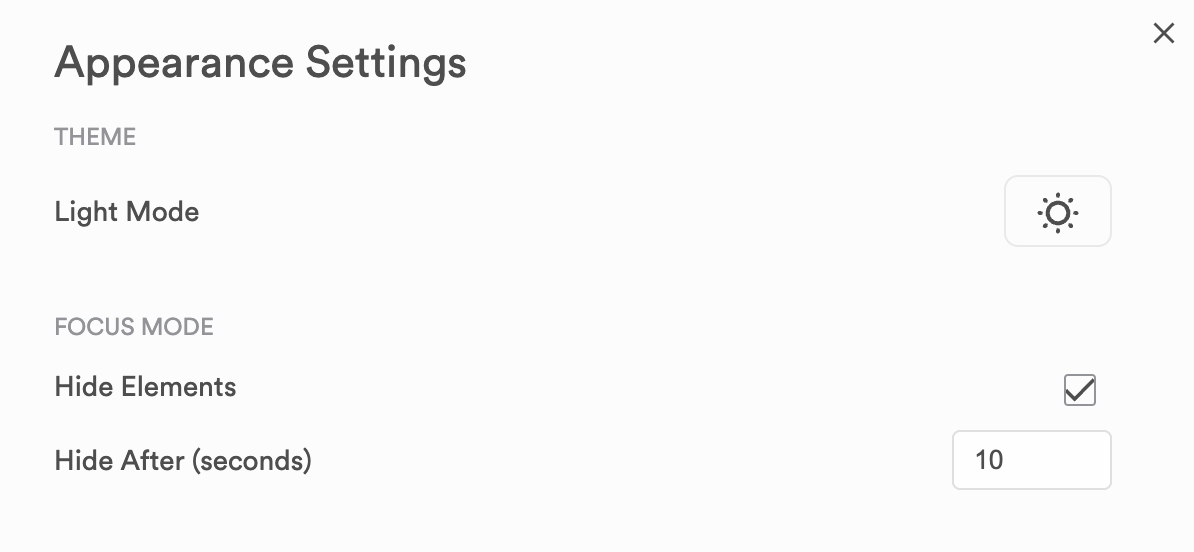Click the checkmark next to Hide Elements
The width and height of the screenshot is (1194, 552).
click(x=1080, y=390)
